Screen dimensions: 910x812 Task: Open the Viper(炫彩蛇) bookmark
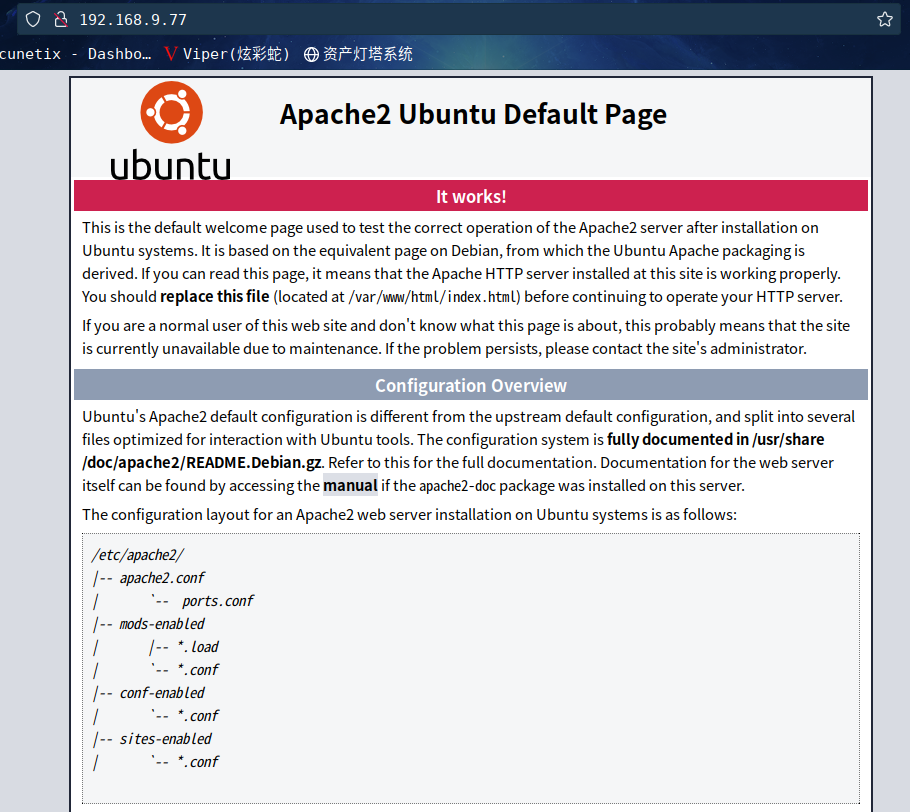[x=227, y=54]
